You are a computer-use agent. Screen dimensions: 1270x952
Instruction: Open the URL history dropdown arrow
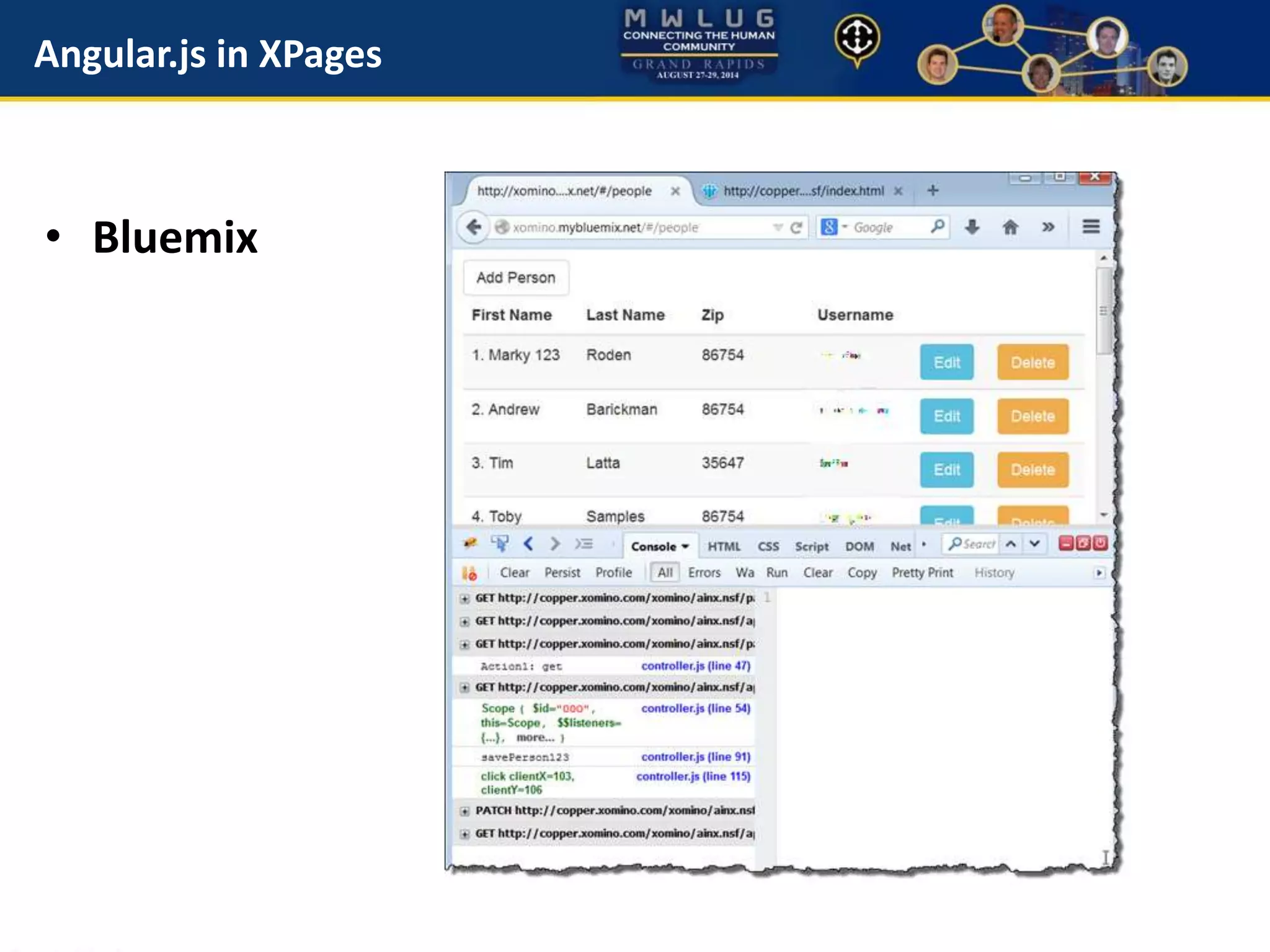click(x=778, y=227)
